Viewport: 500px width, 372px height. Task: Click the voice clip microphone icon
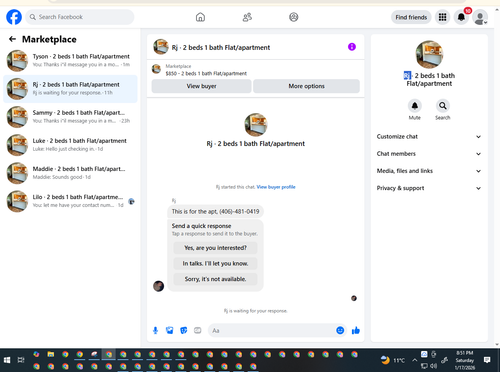(155, 330)
